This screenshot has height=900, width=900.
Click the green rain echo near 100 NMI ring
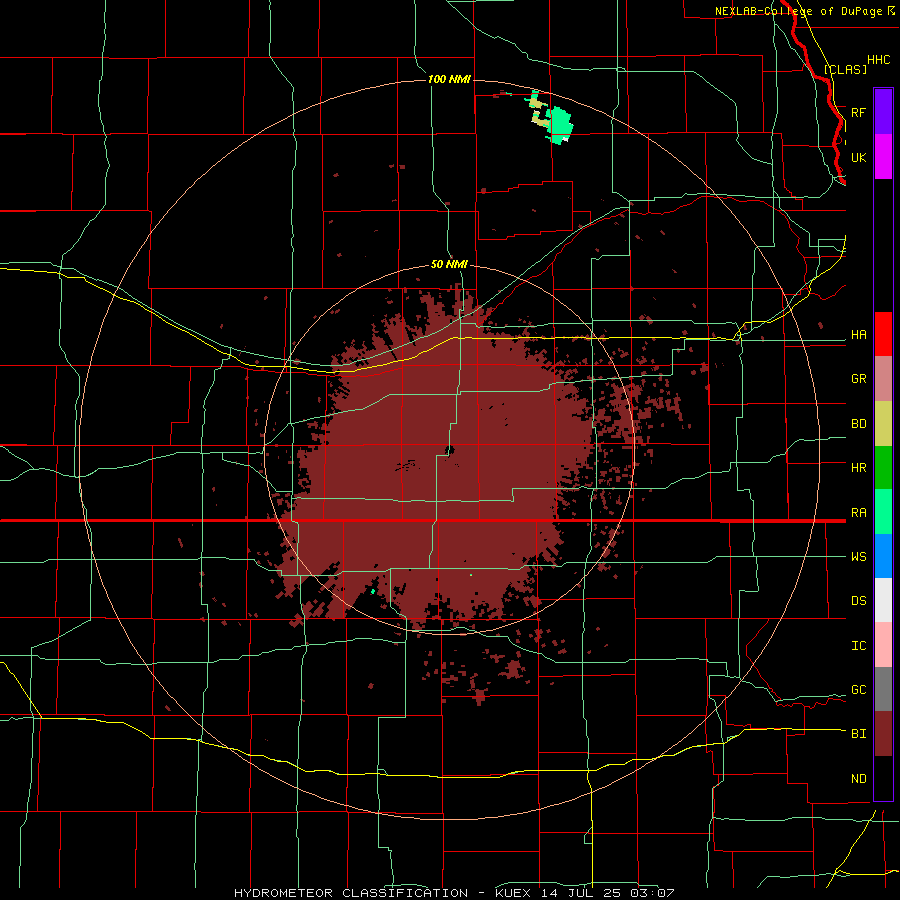click(x=560, y=124)
